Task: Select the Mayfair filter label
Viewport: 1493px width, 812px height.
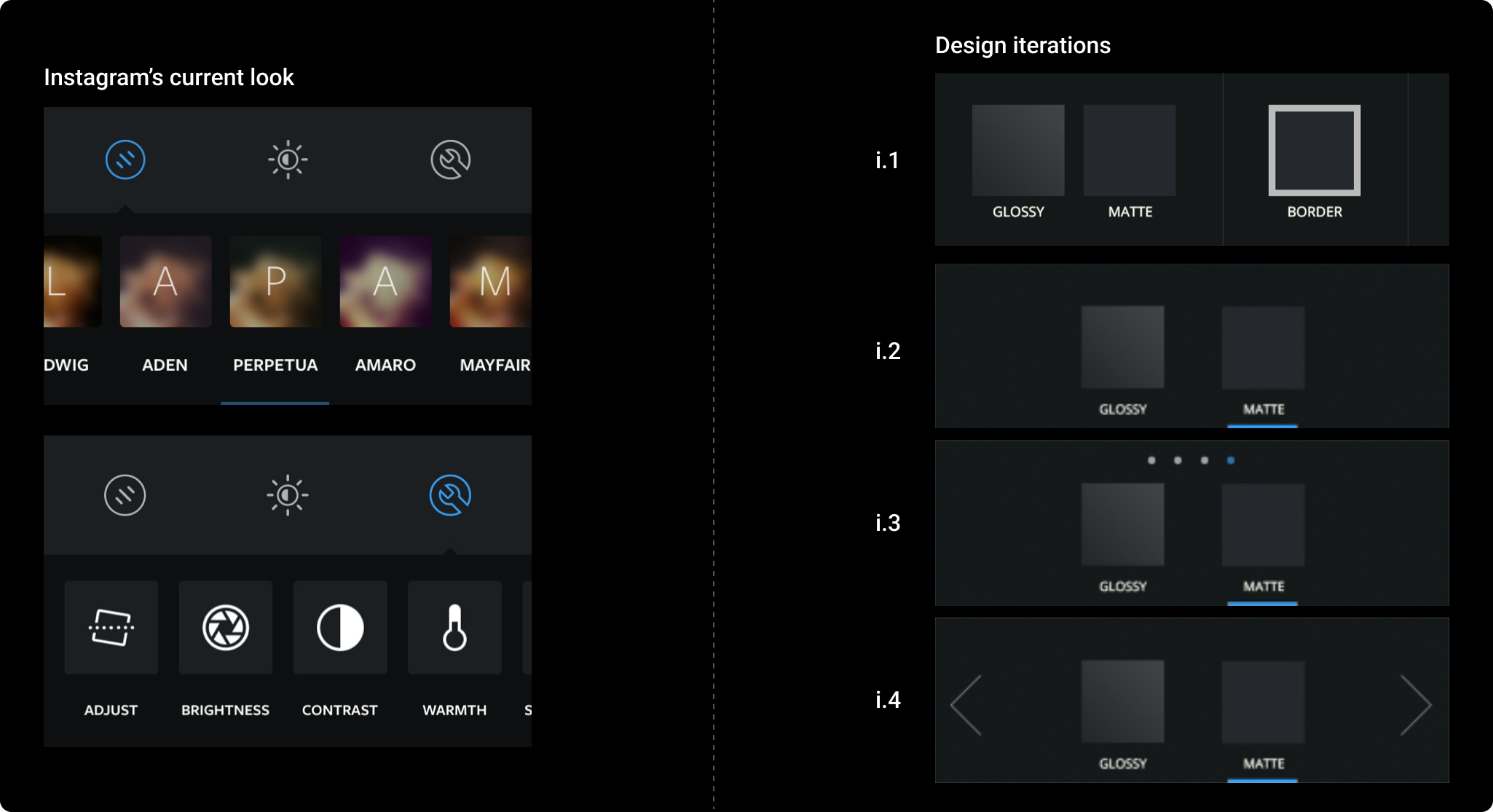Action: pos(495,365)
